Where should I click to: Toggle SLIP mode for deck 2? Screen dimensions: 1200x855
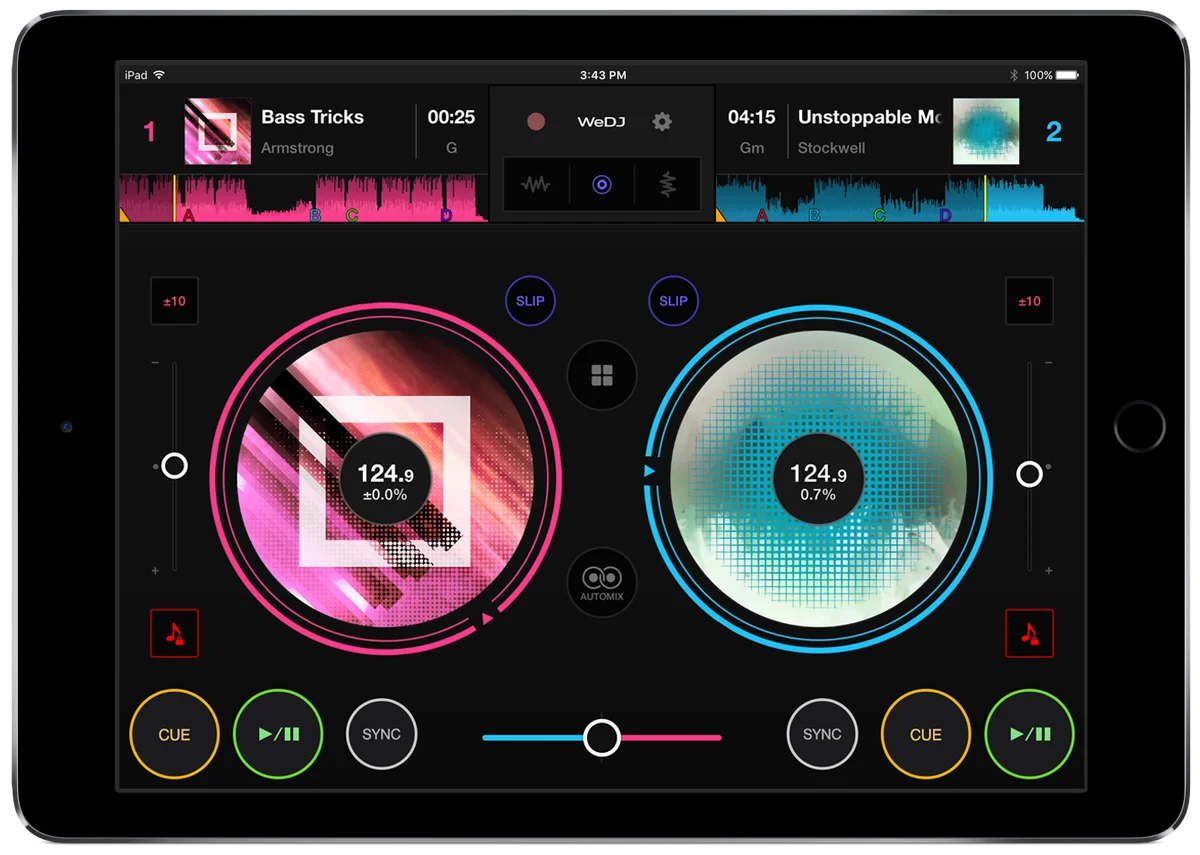[x=673, y=301]
